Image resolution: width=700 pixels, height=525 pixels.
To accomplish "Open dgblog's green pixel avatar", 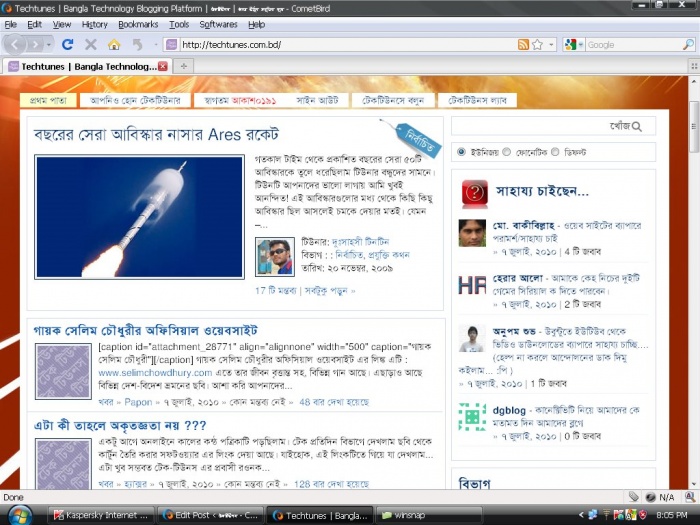I will [x=472, y=417].
